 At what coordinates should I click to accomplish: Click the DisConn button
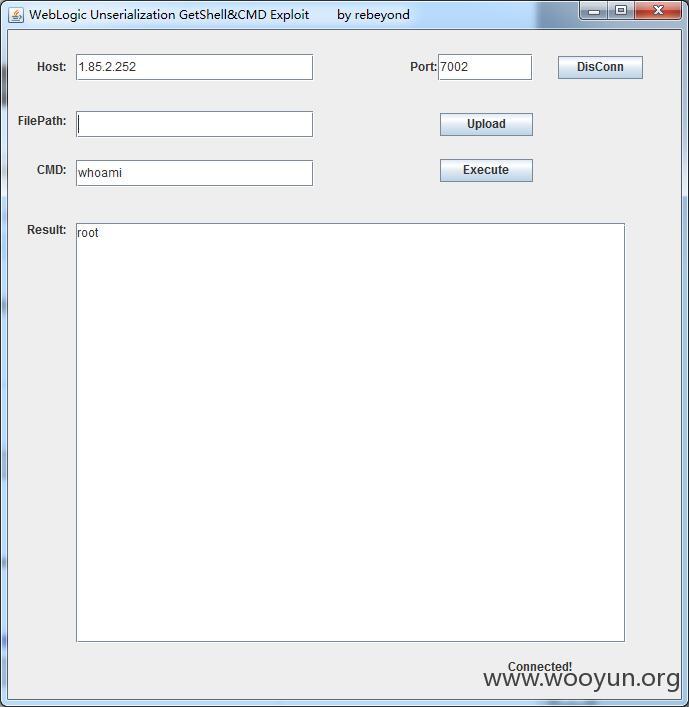[600, 67]
